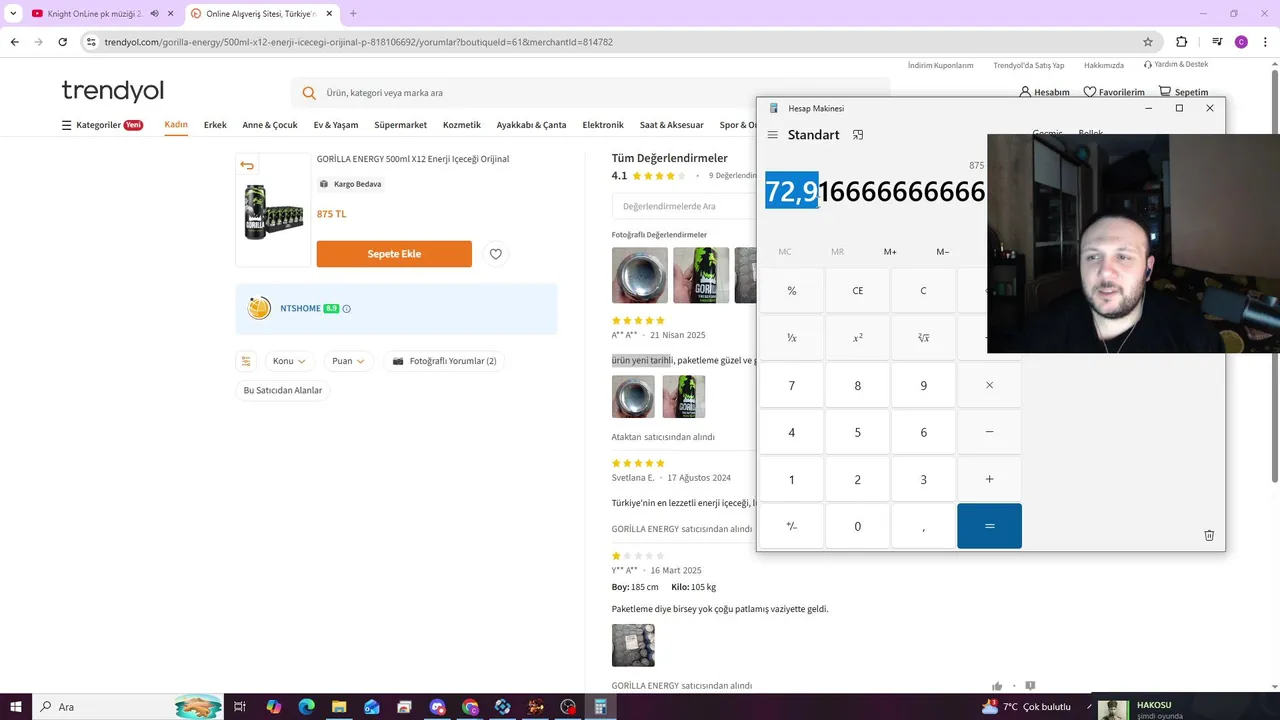The width and height of the screenshot is (1280, 720).
Task: Click calculator digit 5
Action: pos(858,432)
